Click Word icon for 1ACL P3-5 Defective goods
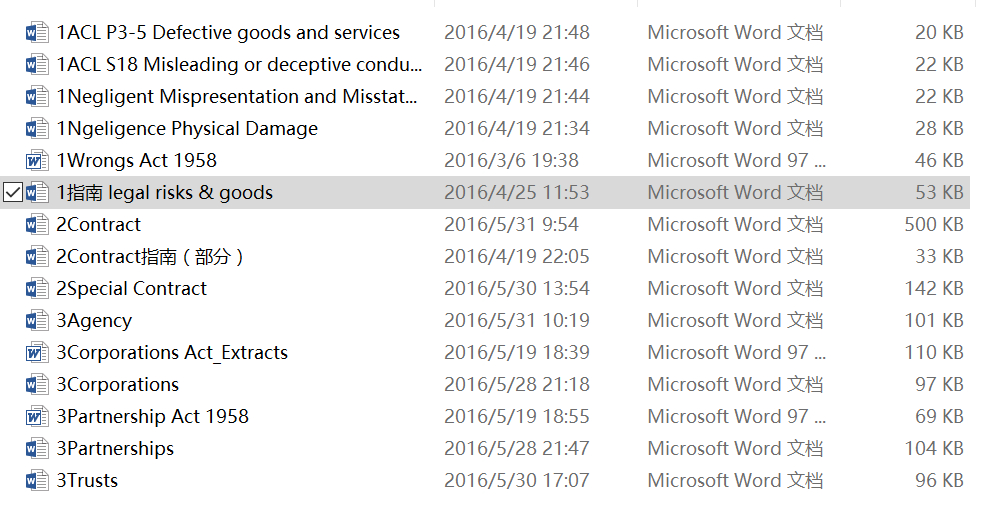Viewport: 986px width, 517px height. [37, 33]
